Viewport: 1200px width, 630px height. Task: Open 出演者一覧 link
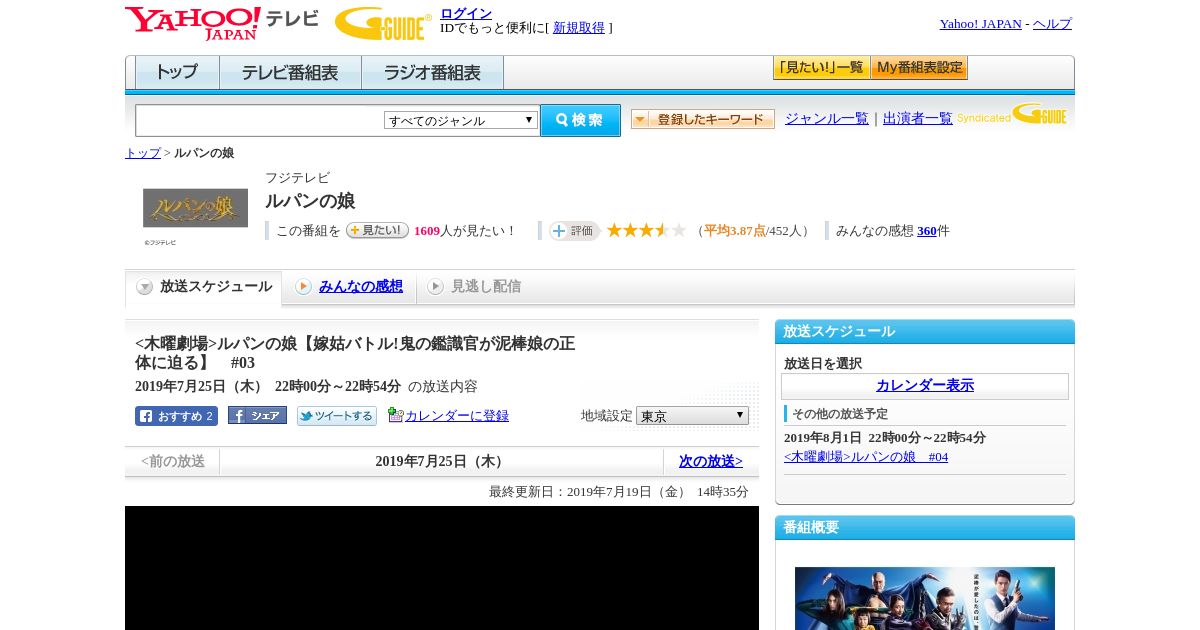917,118
